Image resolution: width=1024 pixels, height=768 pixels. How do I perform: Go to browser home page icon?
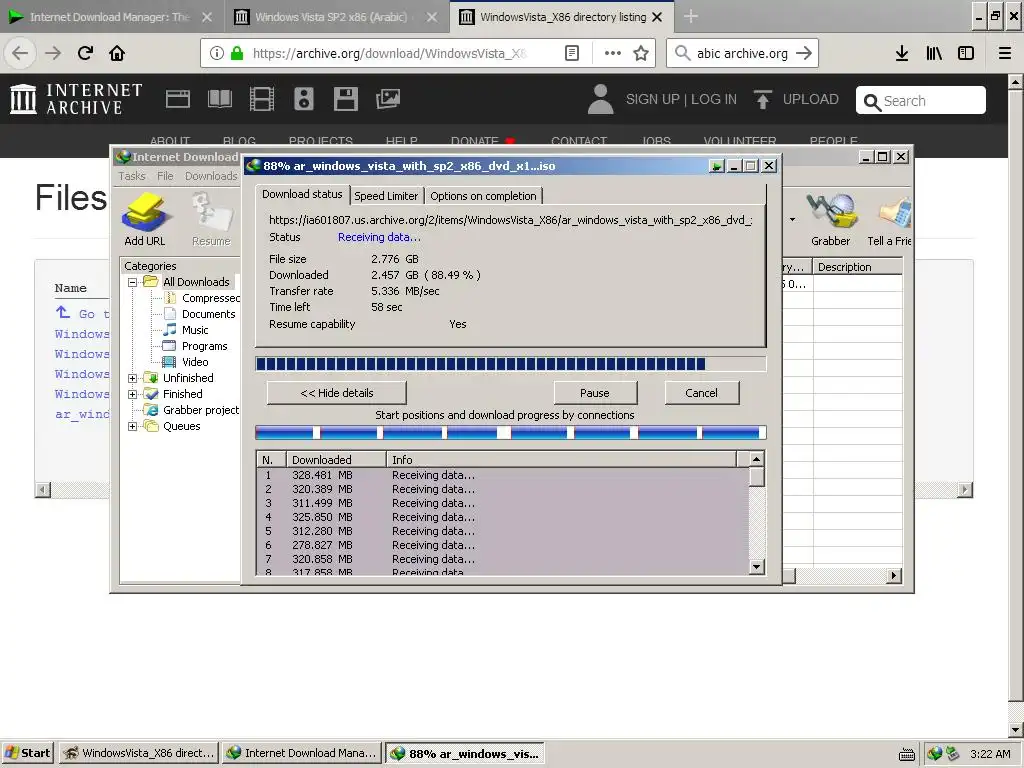pos(117,53)
